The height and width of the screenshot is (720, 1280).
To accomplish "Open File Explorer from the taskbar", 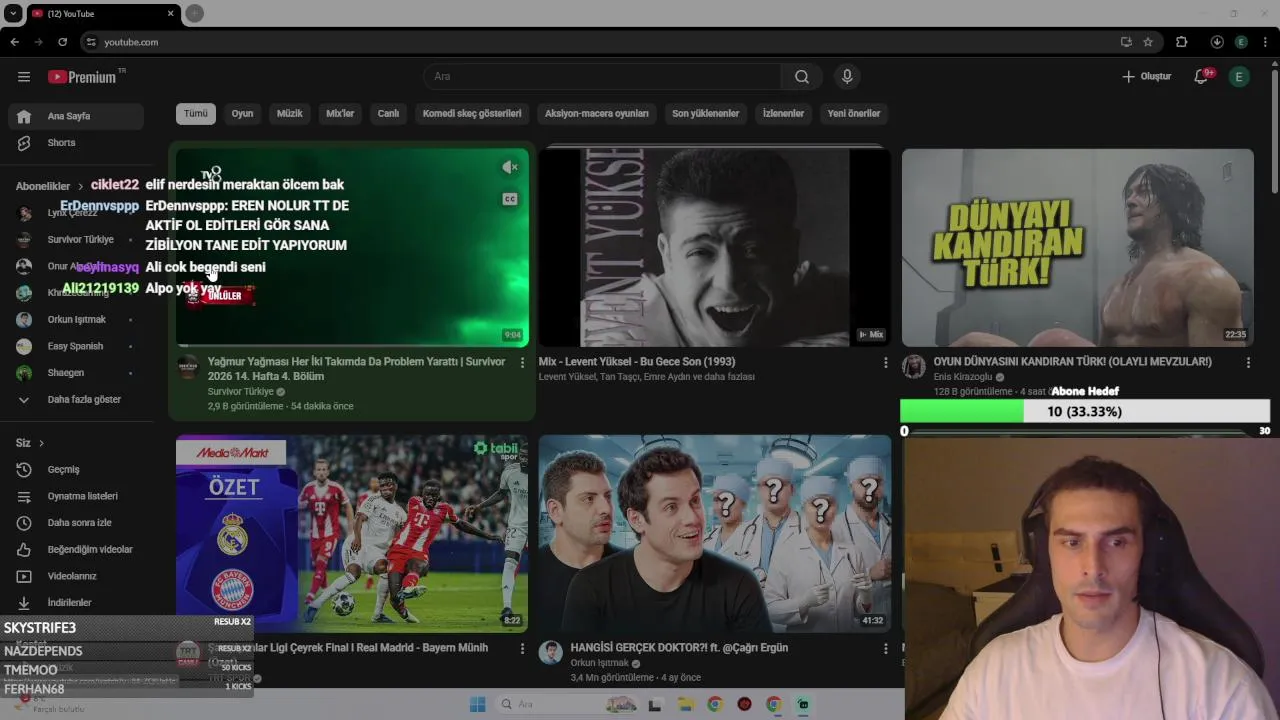I will [x=685, y=704].
